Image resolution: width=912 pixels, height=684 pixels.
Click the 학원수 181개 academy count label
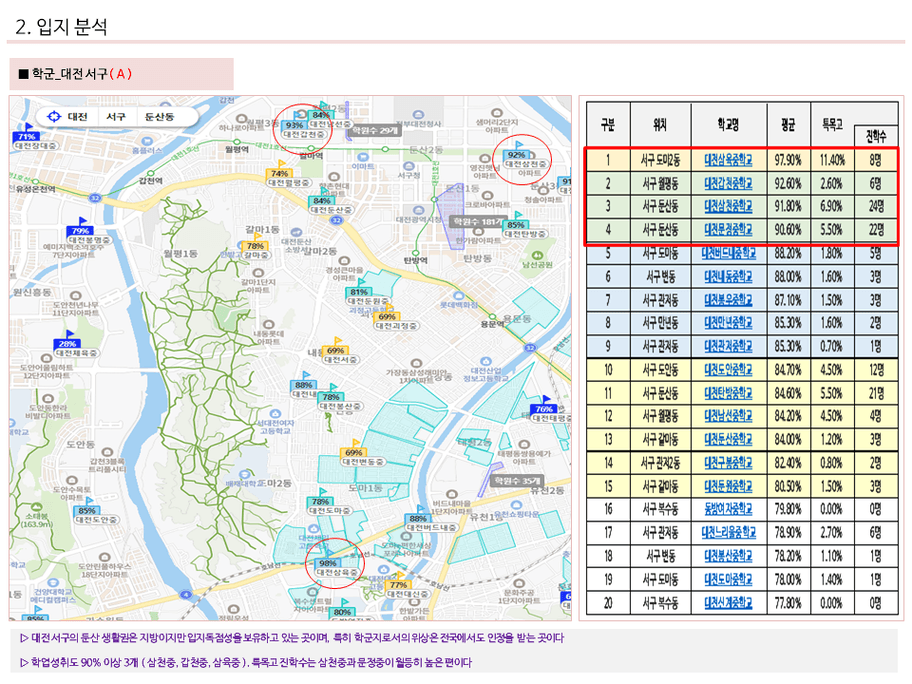[x=478, y=222]
